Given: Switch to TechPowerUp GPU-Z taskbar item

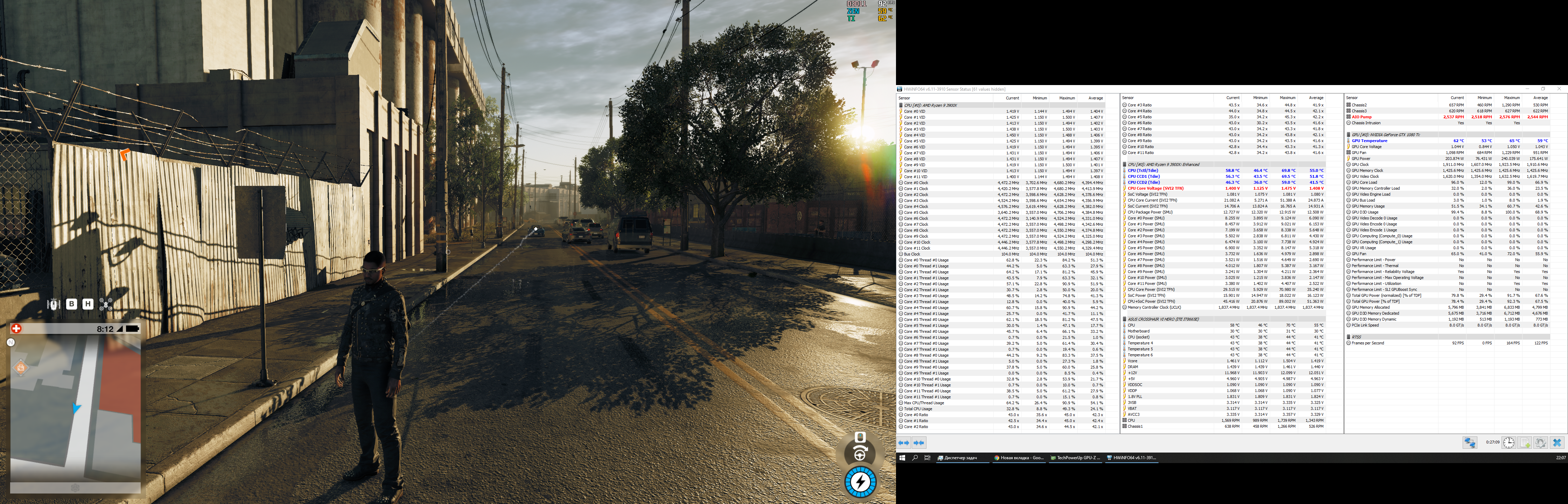Looking at the screenshot, I should pyautogui.click(x=1074, y=458).
